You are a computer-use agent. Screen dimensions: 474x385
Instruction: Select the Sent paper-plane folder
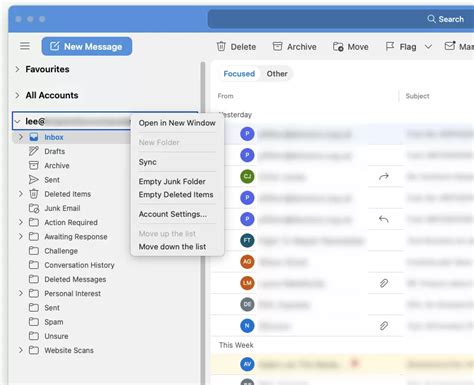click(52, 180)
